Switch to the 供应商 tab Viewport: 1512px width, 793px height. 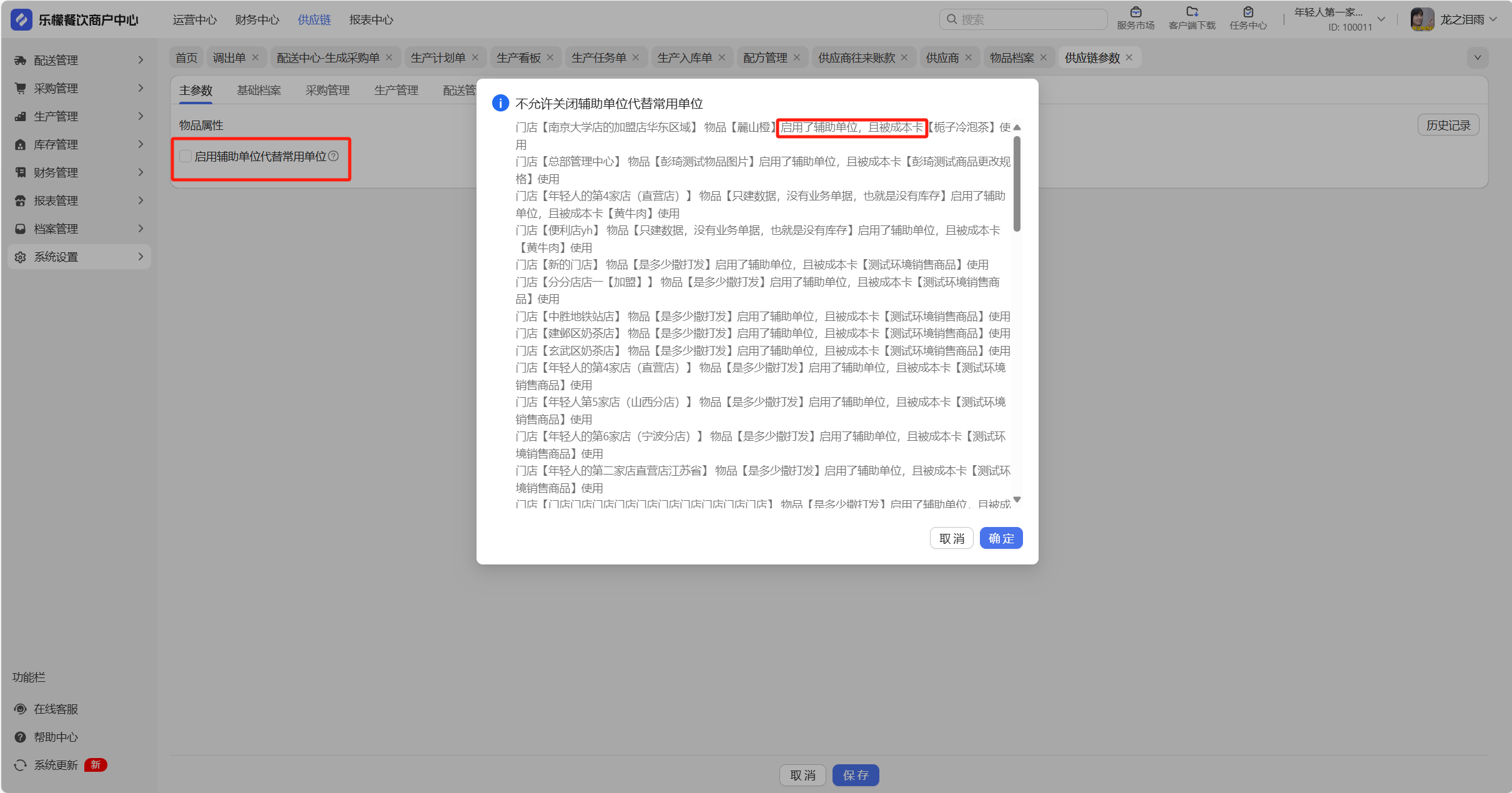coord(942,57)
